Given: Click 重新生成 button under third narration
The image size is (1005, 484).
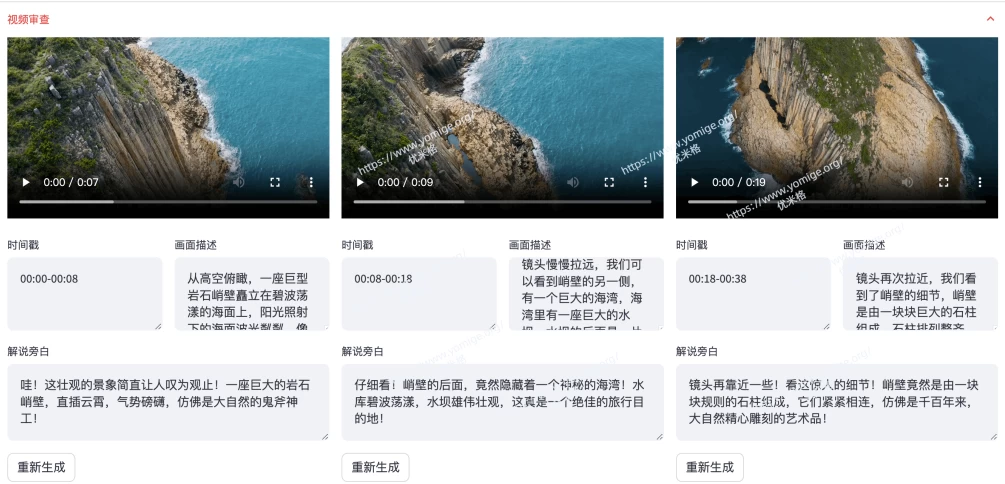Looking at the screenshot, I should (709, 467).
